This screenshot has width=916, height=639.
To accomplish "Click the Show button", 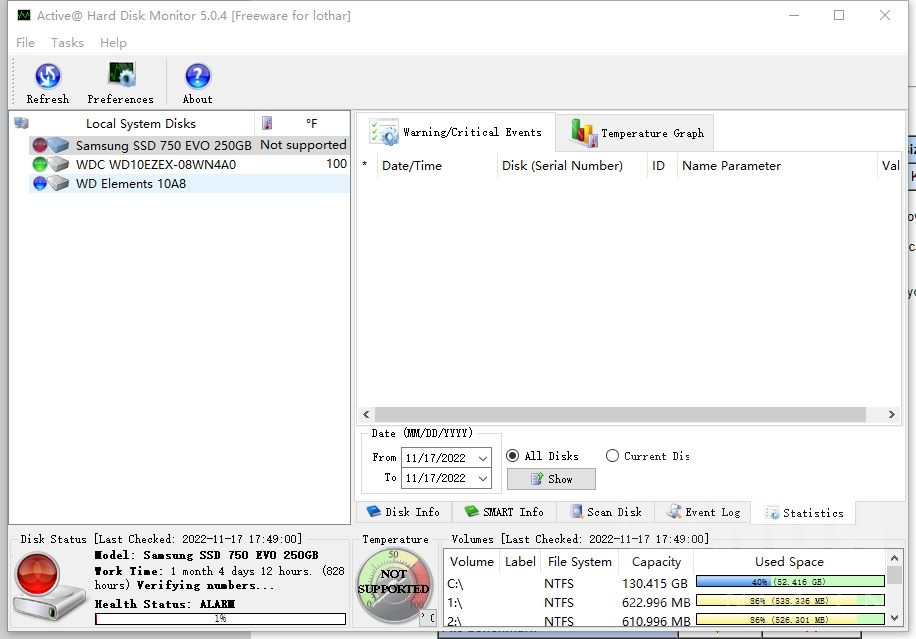I will [551, 479].
